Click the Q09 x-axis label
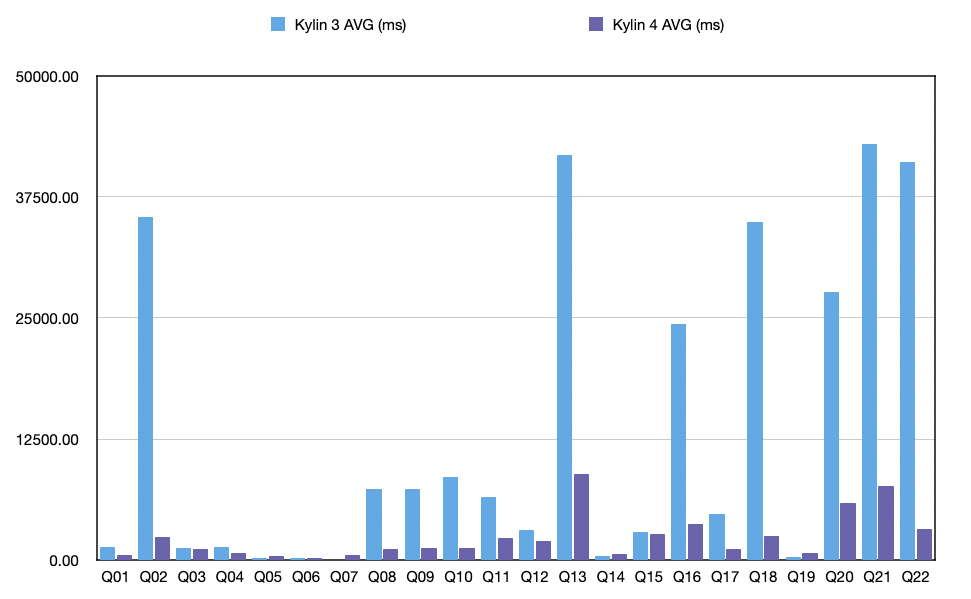This screenshot has width=971, height=599. tap(420, 577)
